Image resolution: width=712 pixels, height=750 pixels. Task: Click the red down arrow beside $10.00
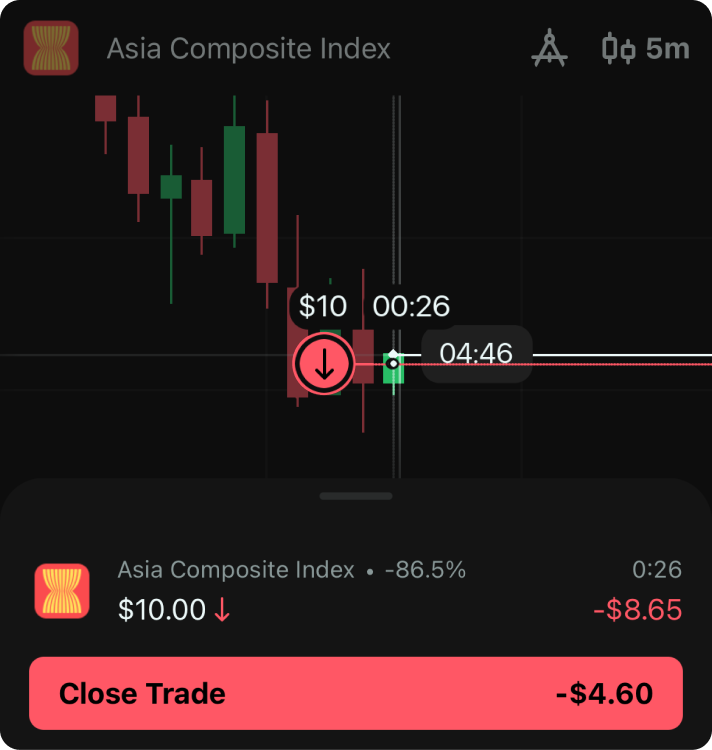222,610
